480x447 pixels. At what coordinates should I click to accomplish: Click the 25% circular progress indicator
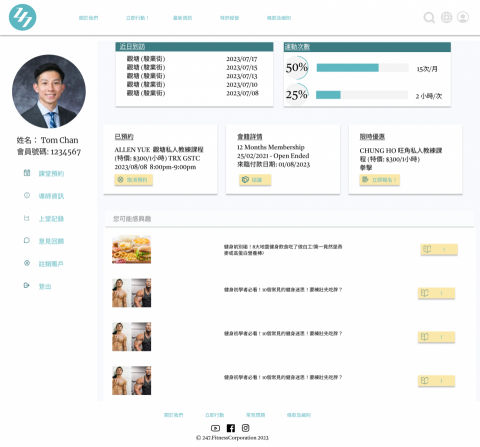[297, 95]
